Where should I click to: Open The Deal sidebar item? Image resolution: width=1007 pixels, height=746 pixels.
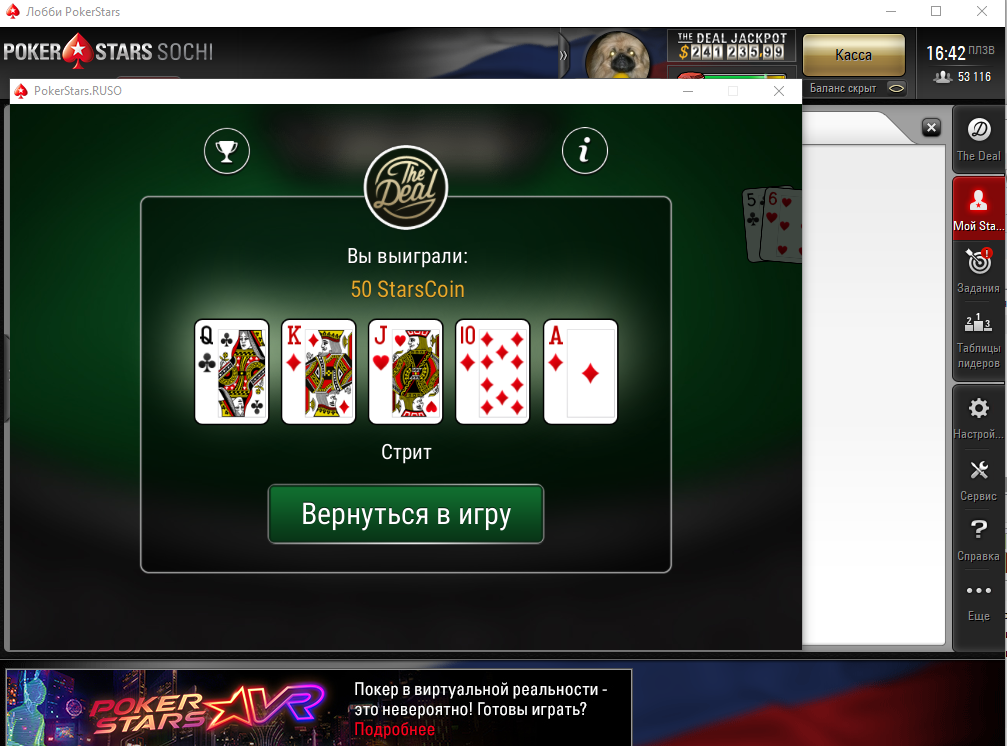[978, 139]
